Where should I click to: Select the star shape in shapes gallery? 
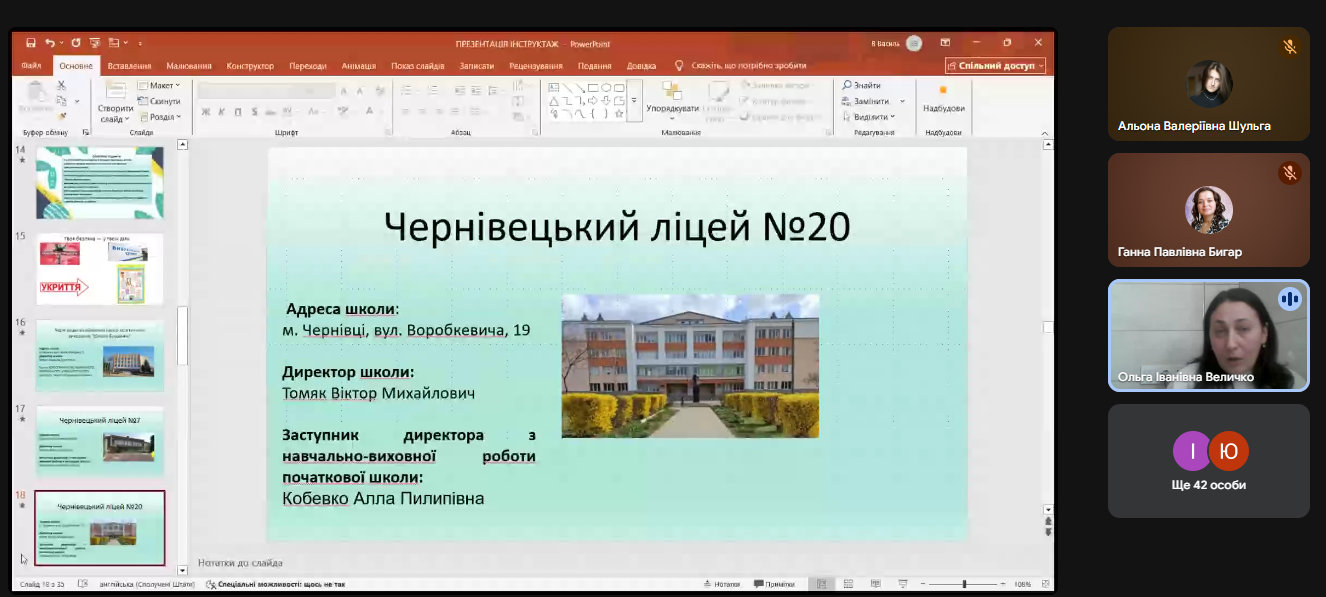pos(619,113)
